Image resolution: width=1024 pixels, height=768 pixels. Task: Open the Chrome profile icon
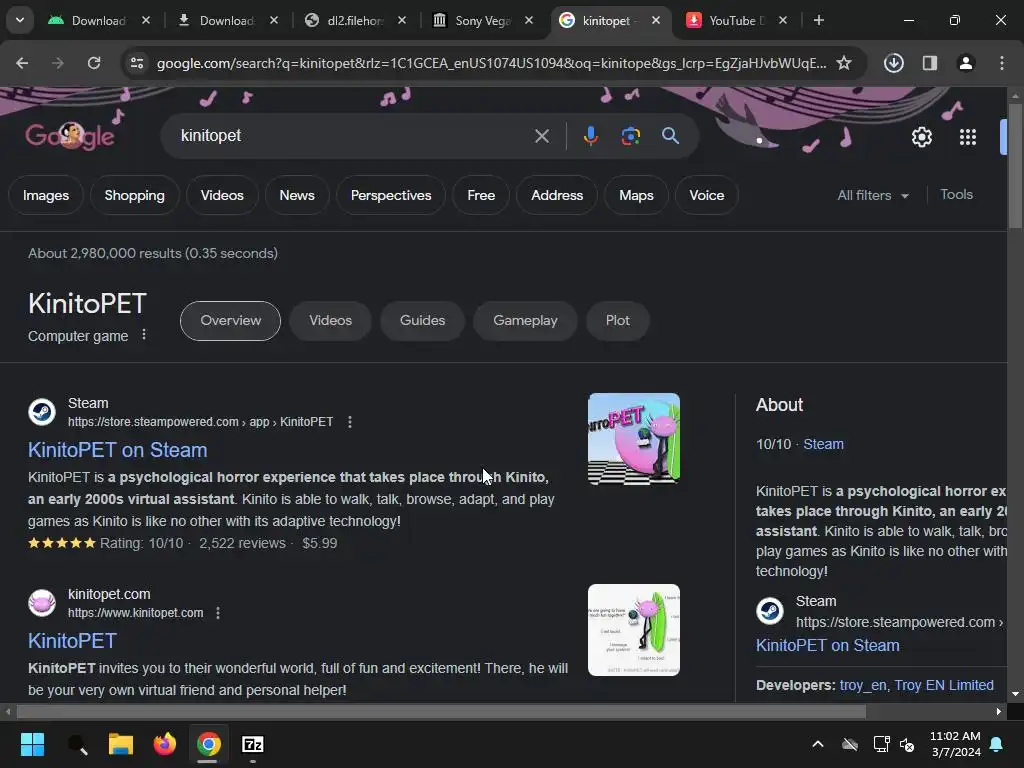pyautogui.click(x=966, y=63)
